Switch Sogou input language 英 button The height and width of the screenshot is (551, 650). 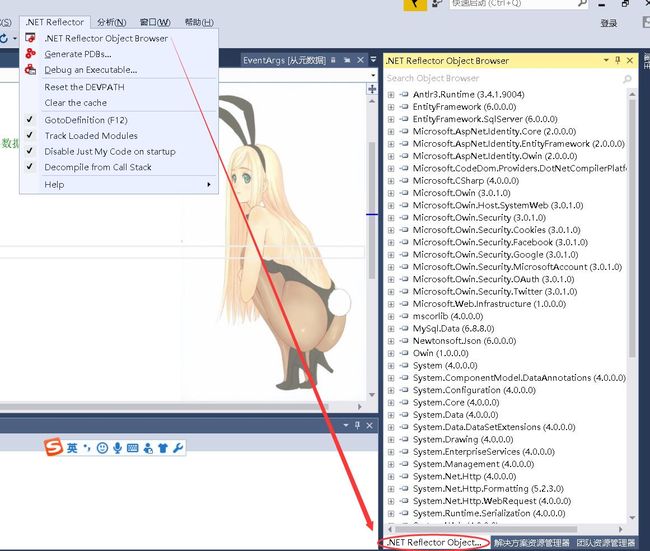(72, 448)
